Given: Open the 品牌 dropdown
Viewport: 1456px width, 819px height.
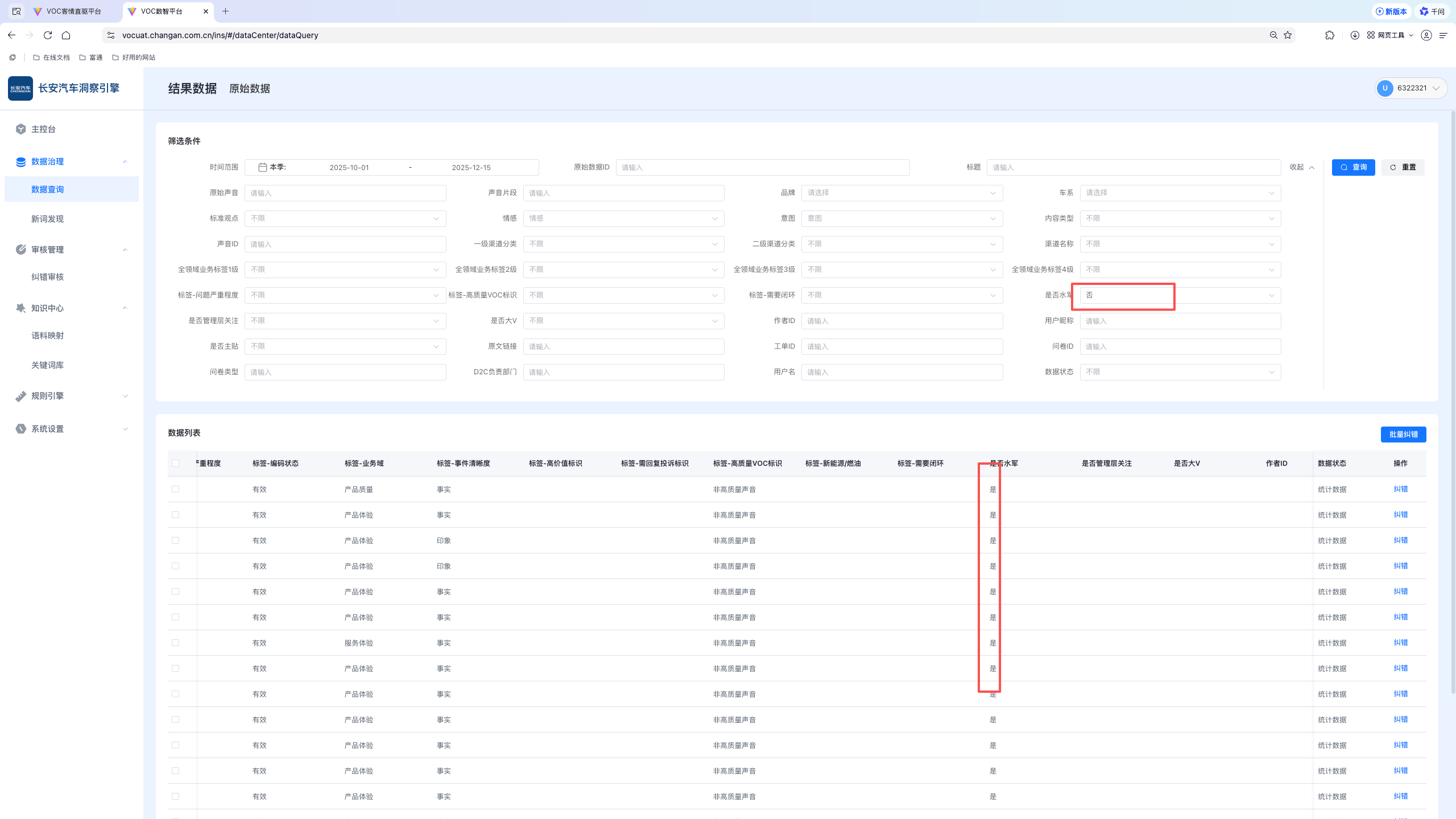Looking at the screenshot, I should 901,193.
